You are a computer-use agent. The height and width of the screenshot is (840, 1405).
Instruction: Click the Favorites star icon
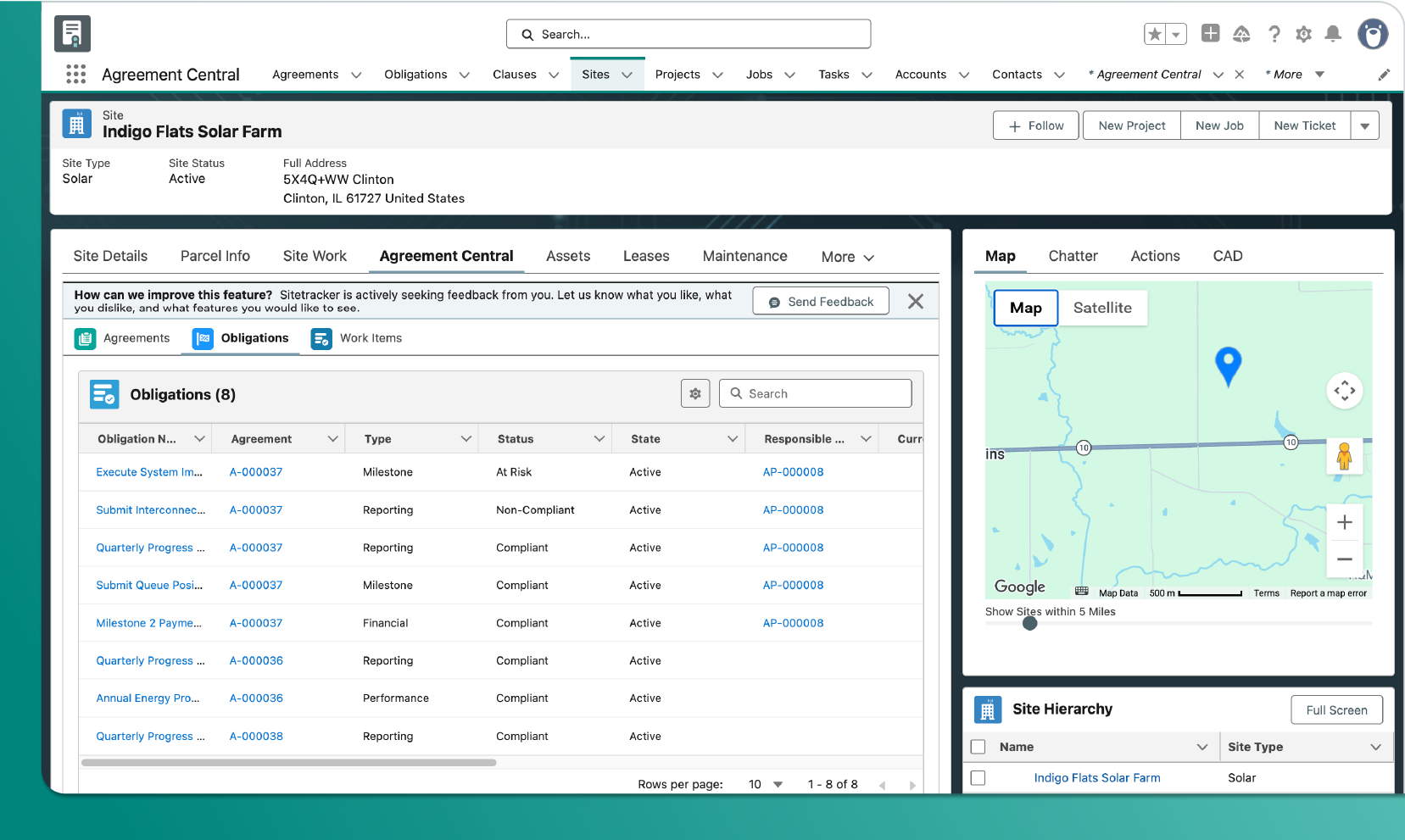coord(1155,34)
